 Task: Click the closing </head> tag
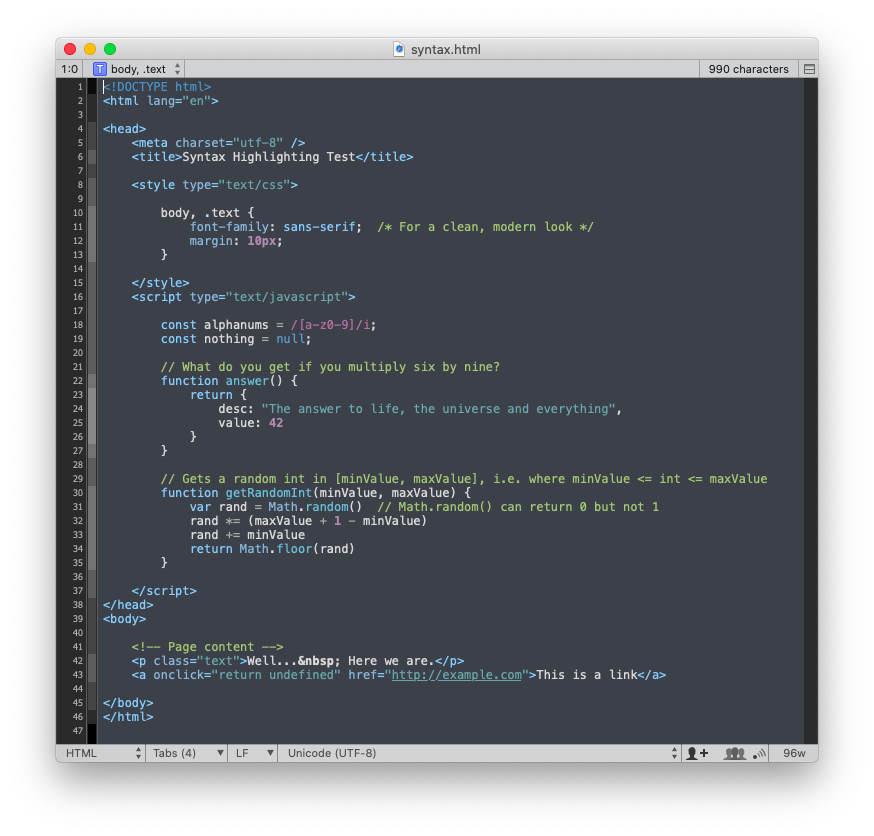pyautogui.click(x=128, y=605)
